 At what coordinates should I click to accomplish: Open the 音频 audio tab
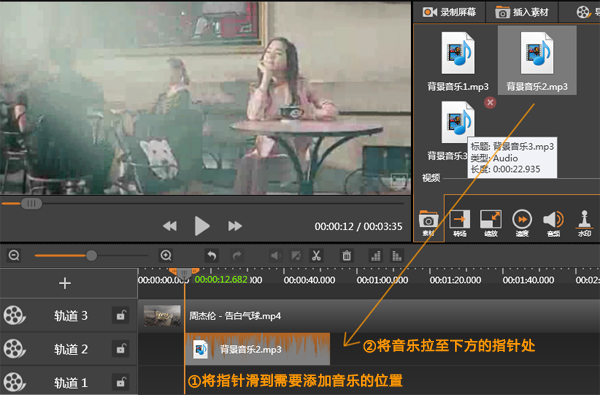[553, 223]
